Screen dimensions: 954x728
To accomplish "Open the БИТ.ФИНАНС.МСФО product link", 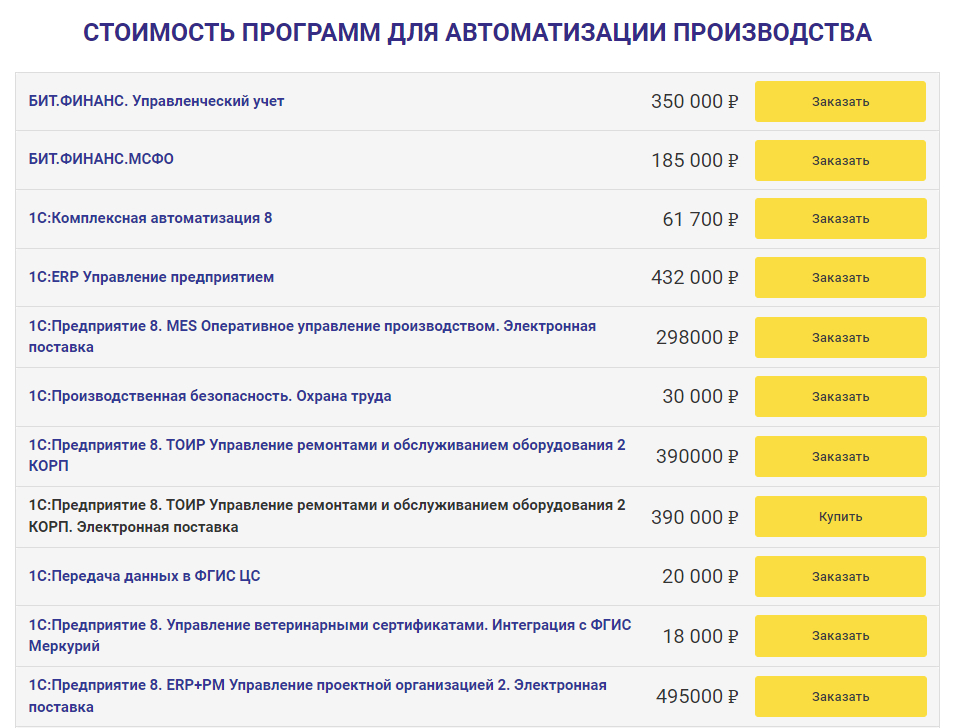I will point(102,159).
